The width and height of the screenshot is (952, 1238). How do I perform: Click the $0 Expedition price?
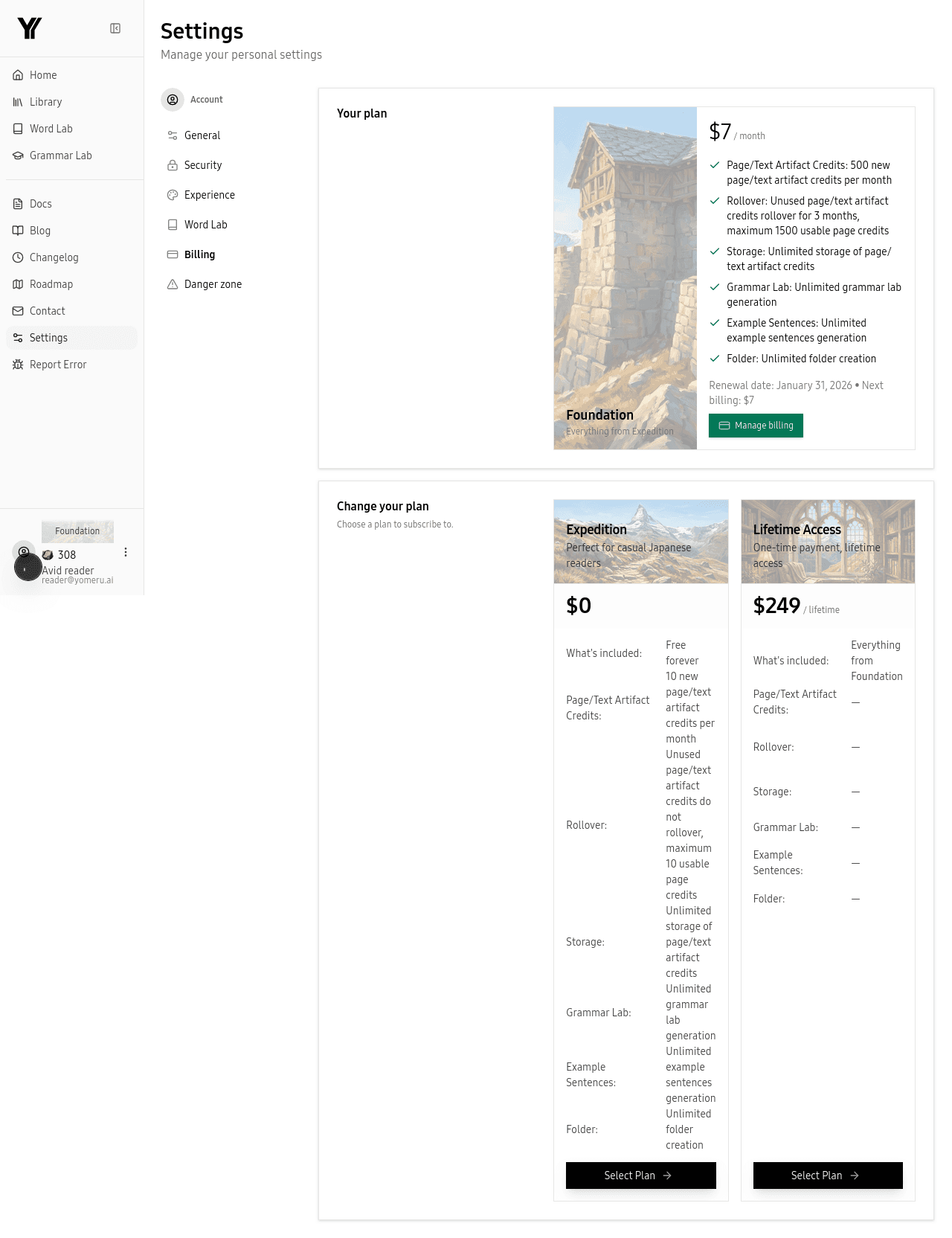pyautogui.click(x=579, y=606)
